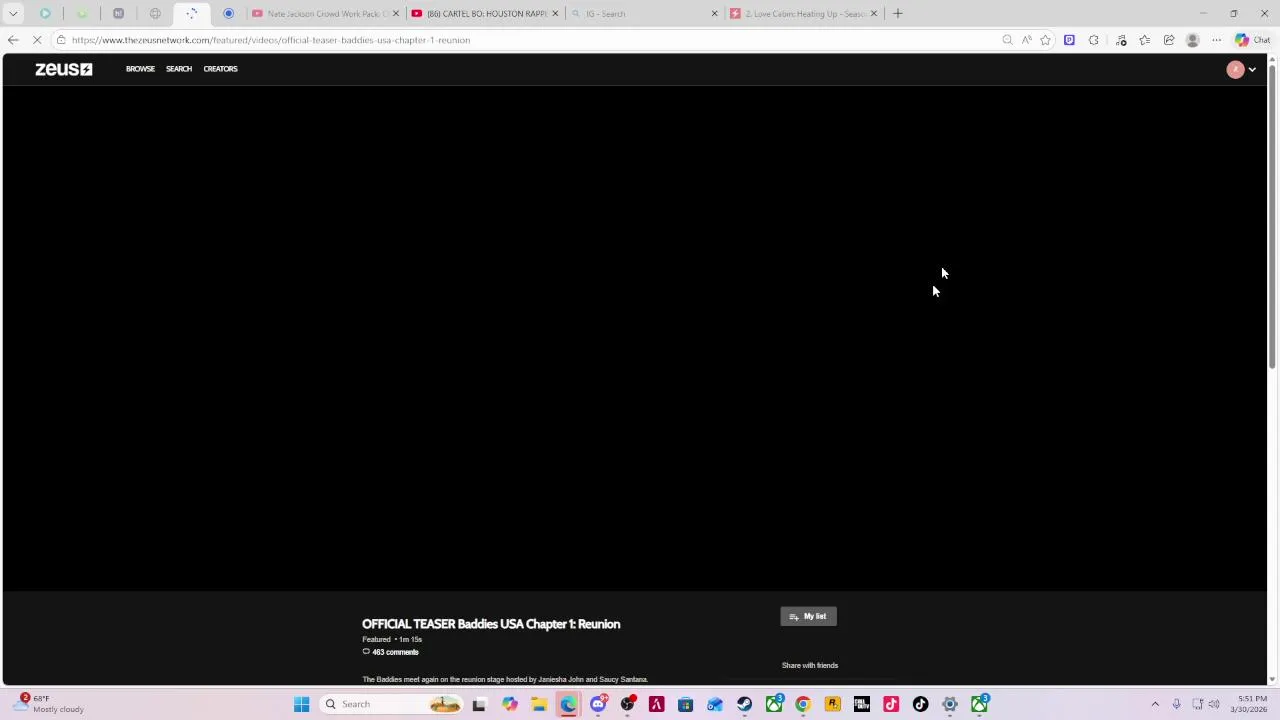Viewport: 1280px width, 720px height.
Task: Click the browser address bar URL
Action: [x=271, y=40]
